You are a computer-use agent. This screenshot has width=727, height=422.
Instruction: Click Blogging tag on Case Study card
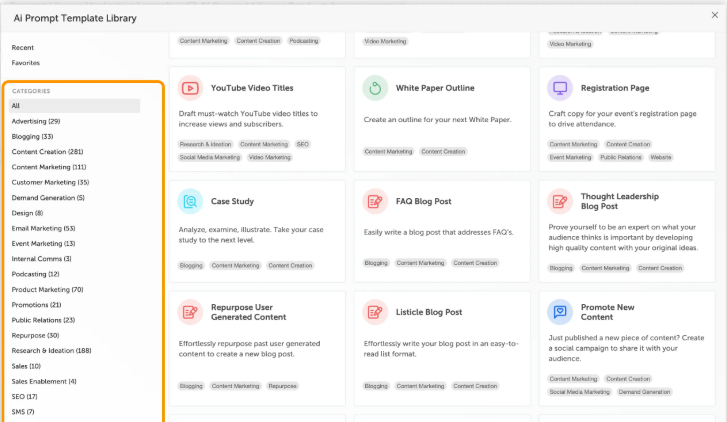191,265
